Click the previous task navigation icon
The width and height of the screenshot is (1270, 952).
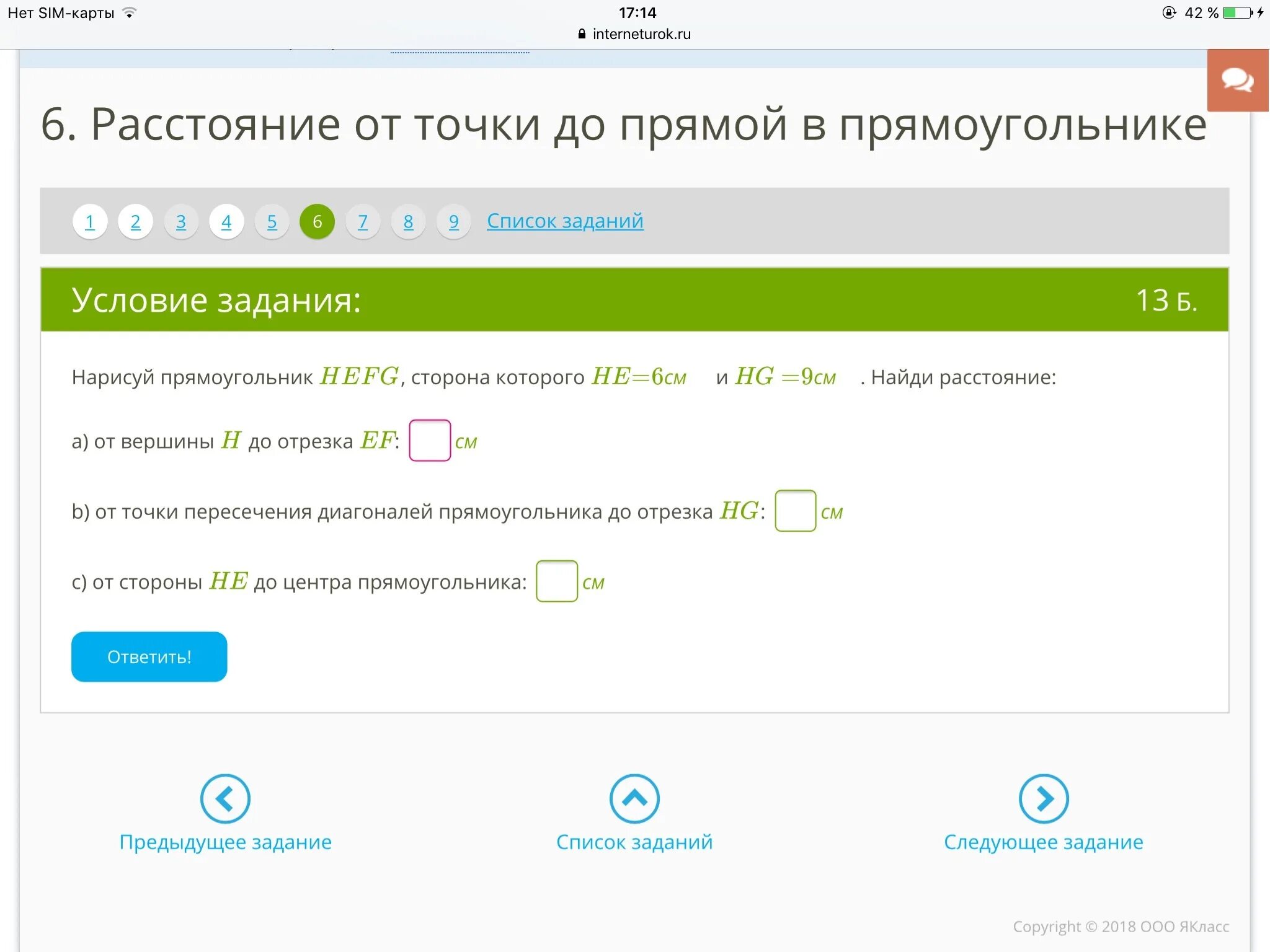click(227, 797)
